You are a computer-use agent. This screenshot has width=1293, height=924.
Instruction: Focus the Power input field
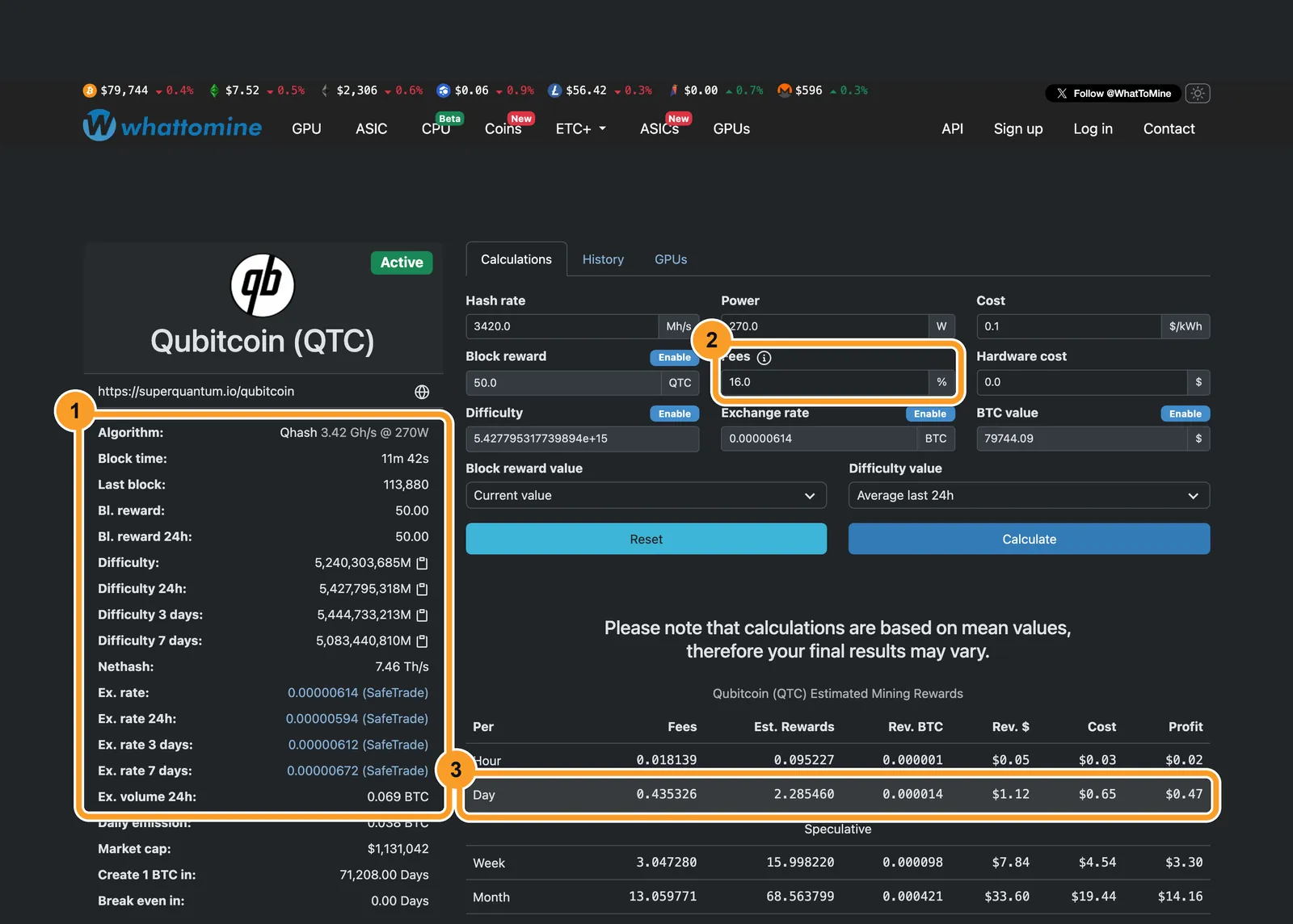pos(824,326)
